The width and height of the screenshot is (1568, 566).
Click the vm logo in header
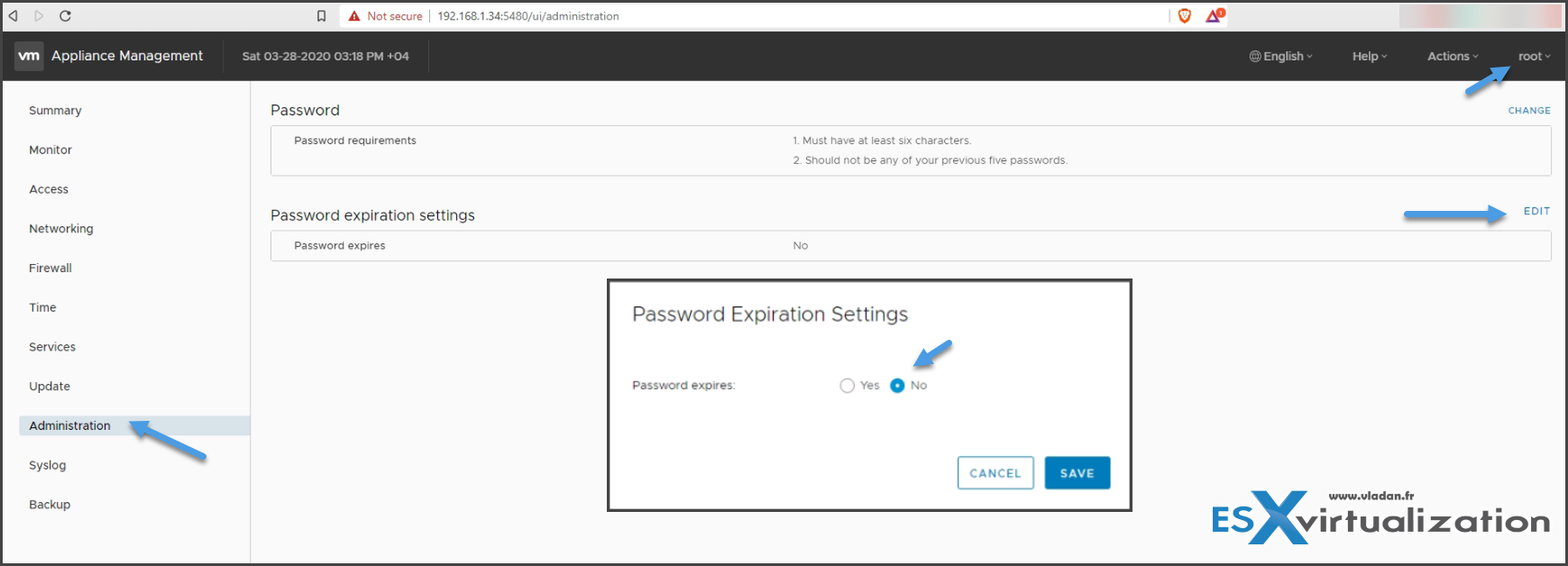click(29, 56)
